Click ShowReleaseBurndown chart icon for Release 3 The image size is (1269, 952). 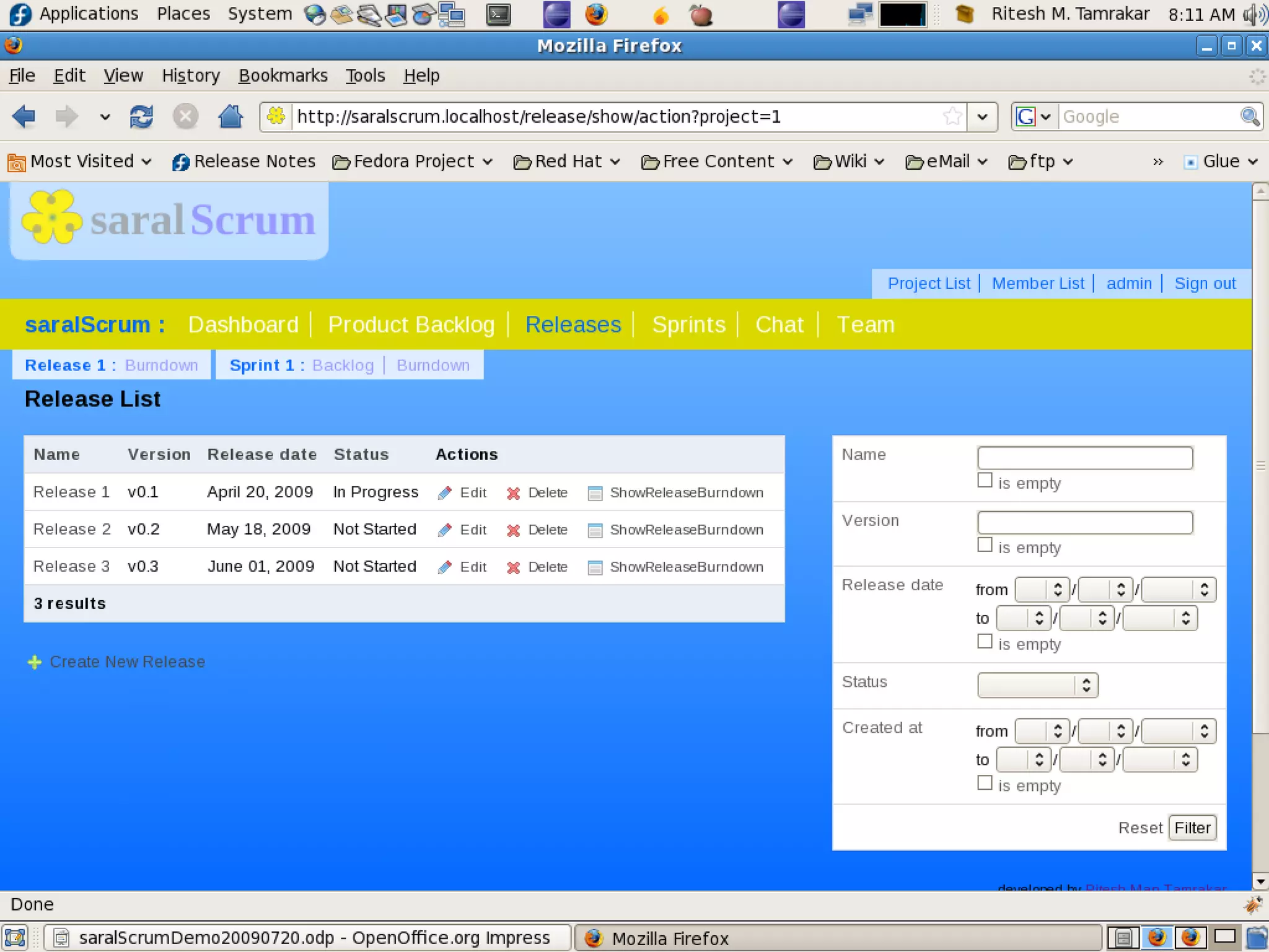(x=594, y=567)
